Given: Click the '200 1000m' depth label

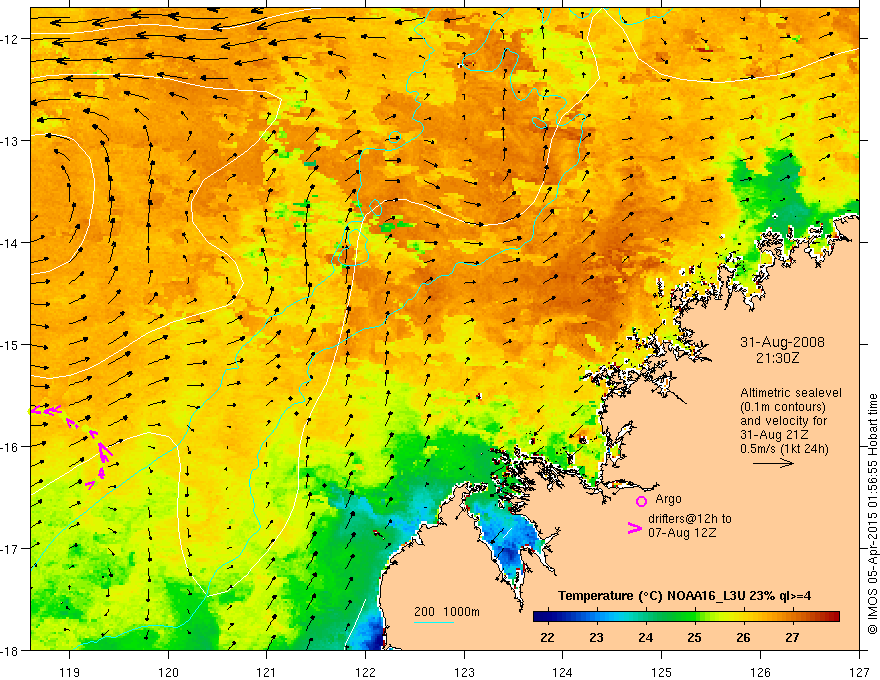Looking at the screenshot, I should click(x=447, y=612).
